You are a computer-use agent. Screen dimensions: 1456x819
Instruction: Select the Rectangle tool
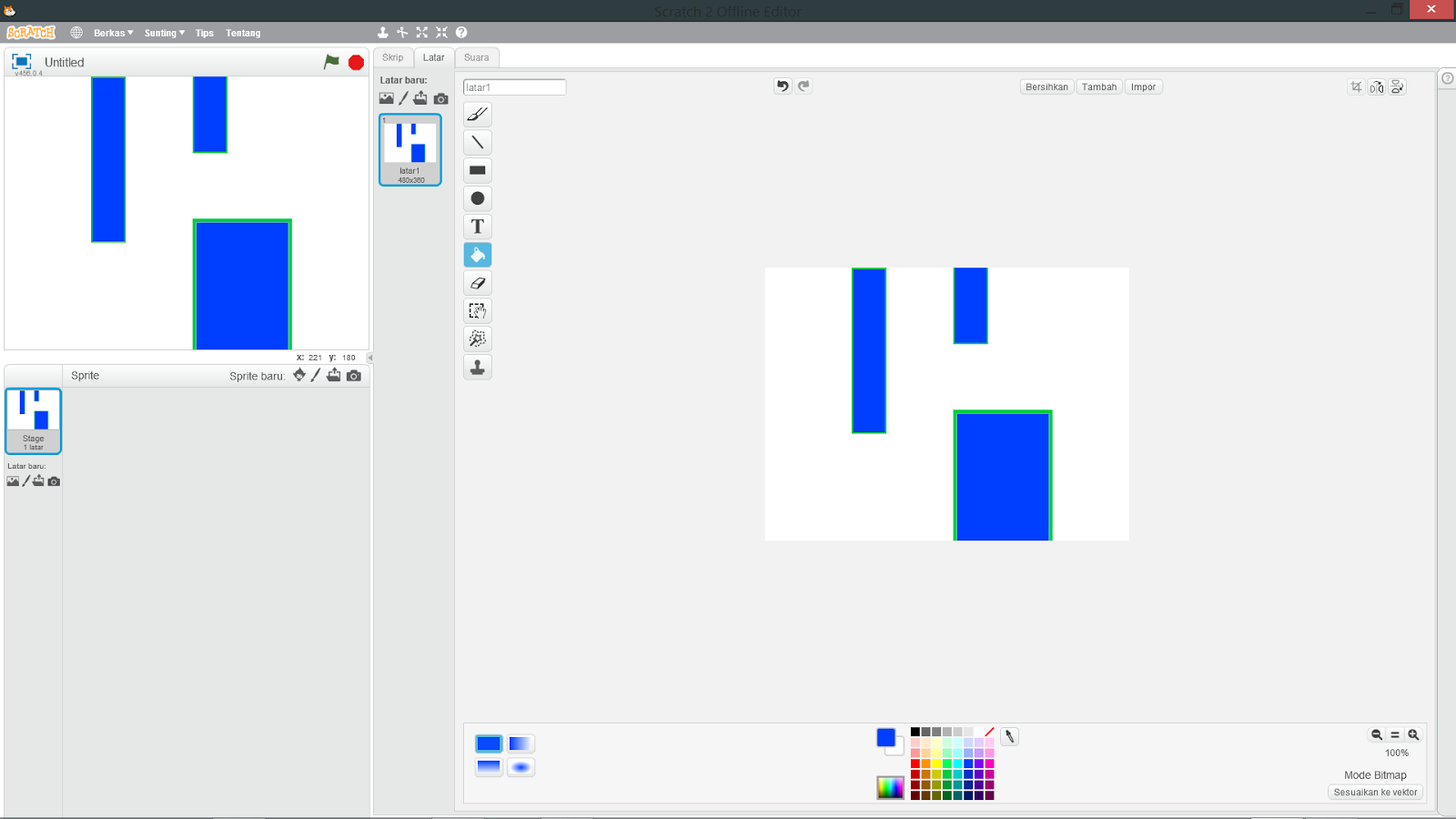pyautogui.click(x=477, y=170)
